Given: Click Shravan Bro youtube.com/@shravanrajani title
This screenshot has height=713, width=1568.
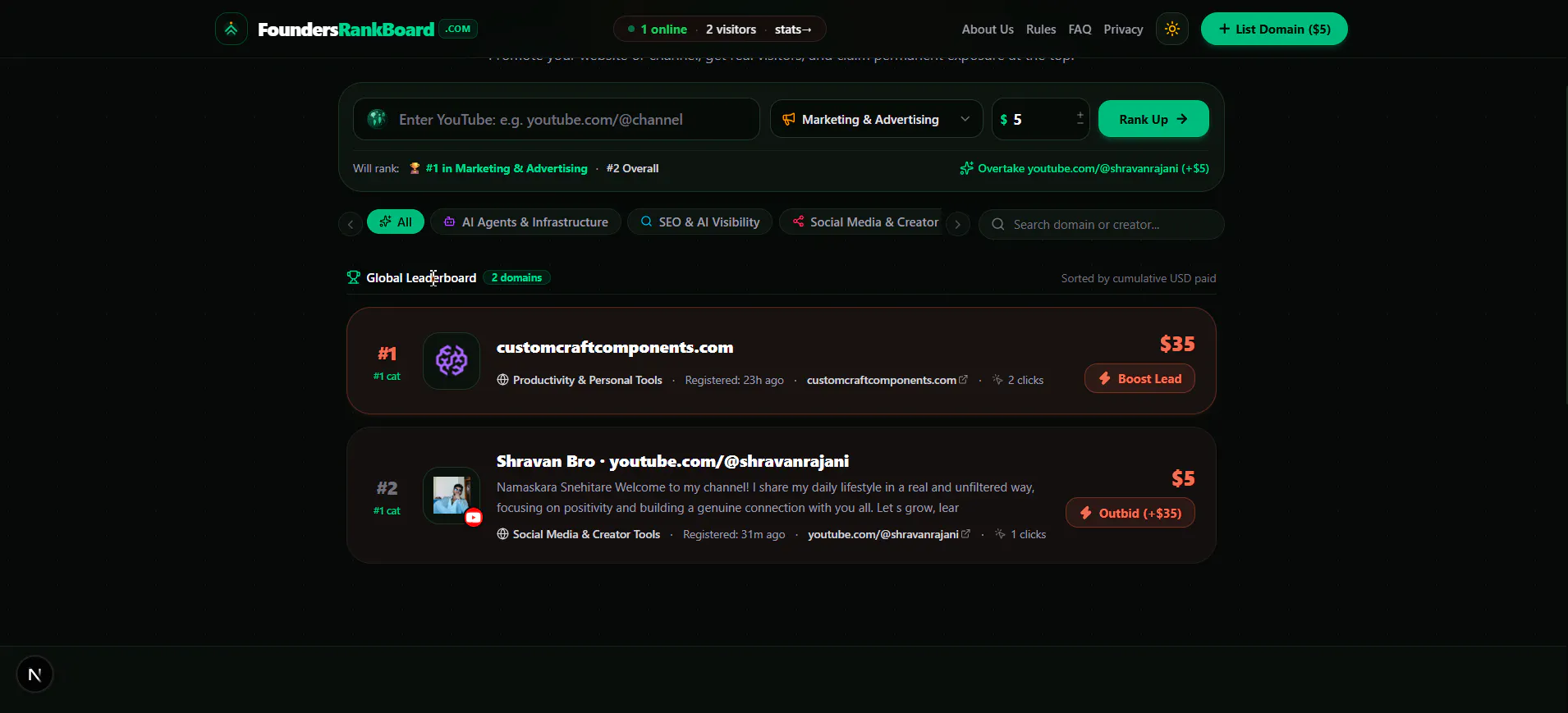Looking at the screenshot, I should (672, 461).
